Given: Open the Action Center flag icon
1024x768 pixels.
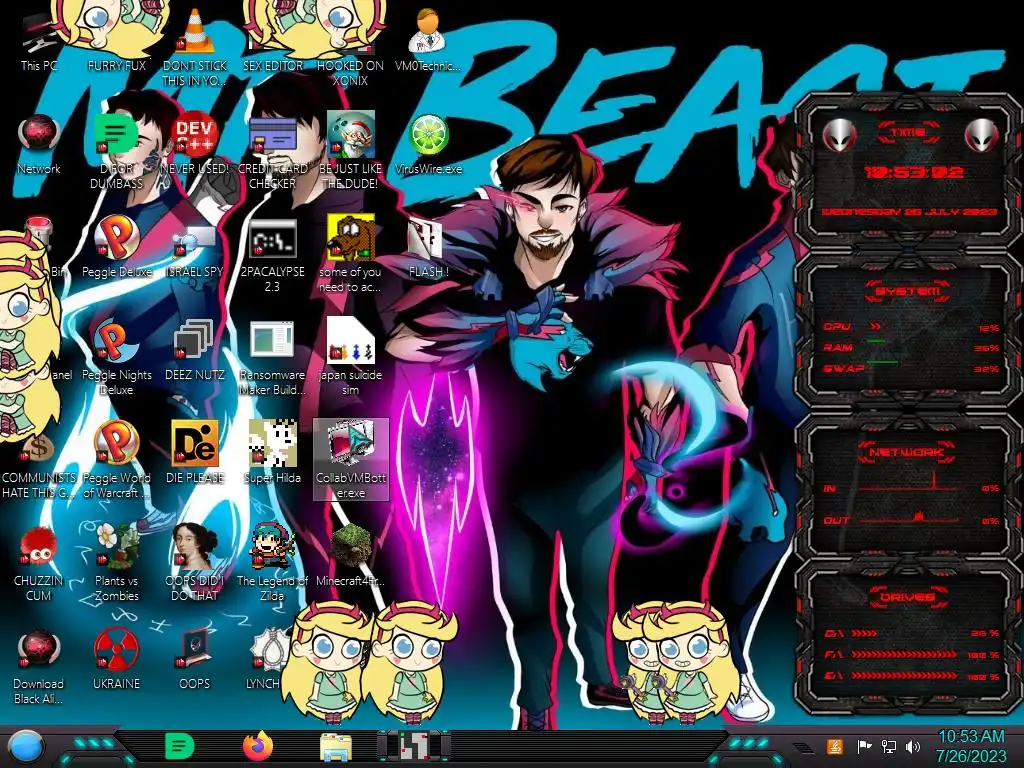Looking at the screenshot, I should (x=864, y=746).
